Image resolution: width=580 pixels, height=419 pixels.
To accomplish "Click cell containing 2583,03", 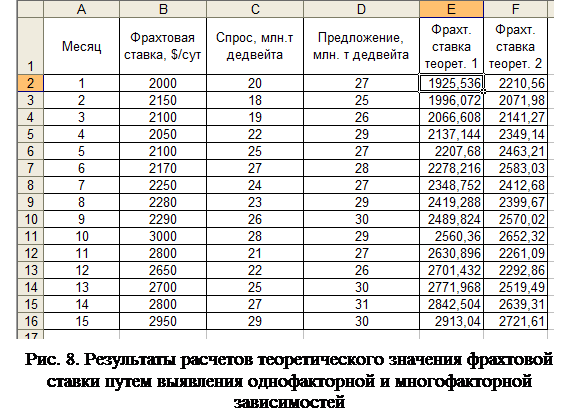I will tap(515, 168).
